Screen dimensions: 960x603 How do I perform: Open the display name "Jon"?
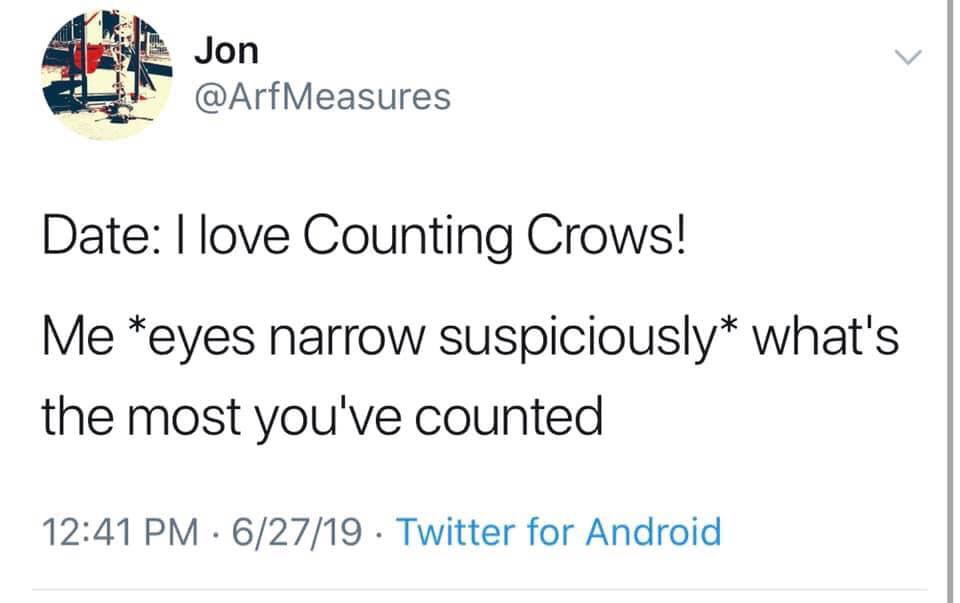224,52
